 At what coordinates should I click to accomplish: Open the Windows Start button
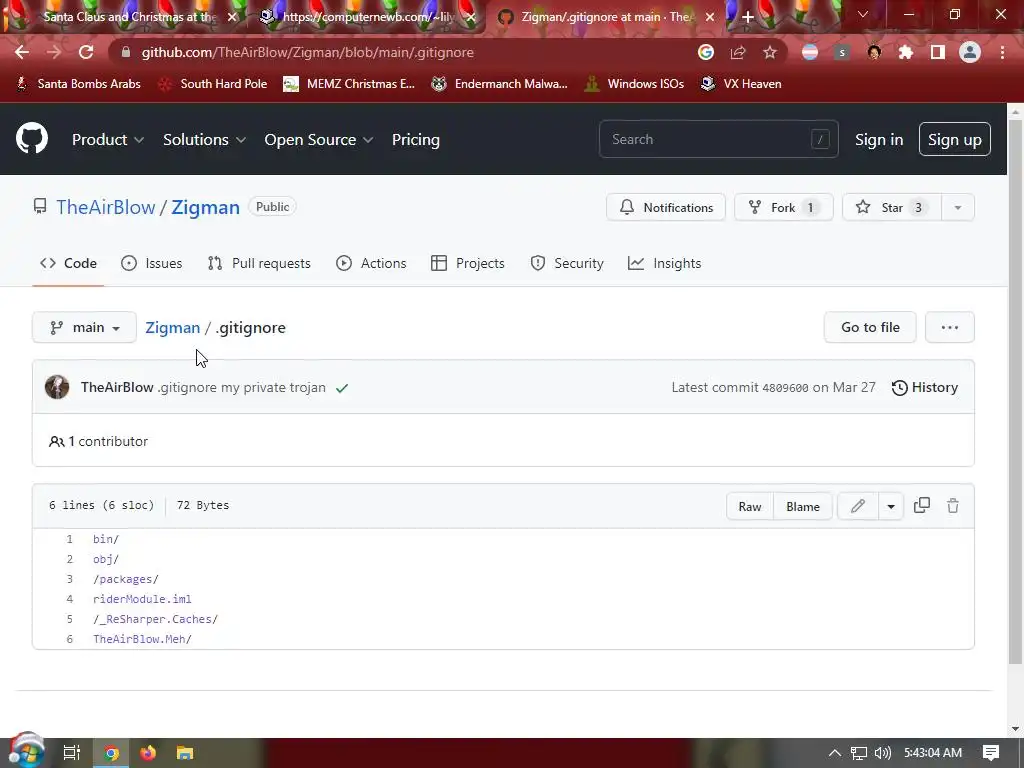[x=26, y=751]
